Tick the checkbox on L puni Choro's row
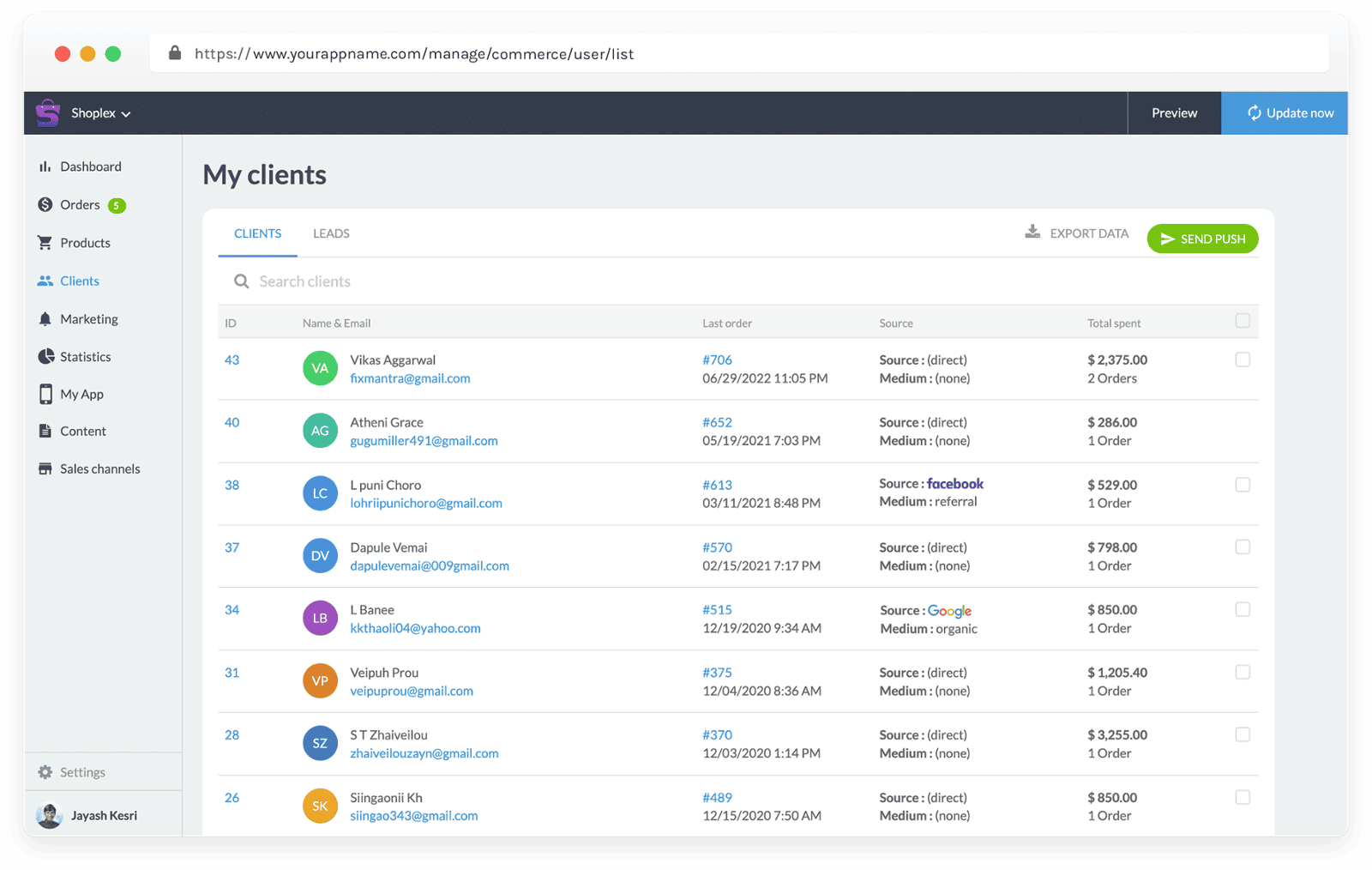Image resolution: width=1372 pixels, height=870 pixels. [1243, 485]
